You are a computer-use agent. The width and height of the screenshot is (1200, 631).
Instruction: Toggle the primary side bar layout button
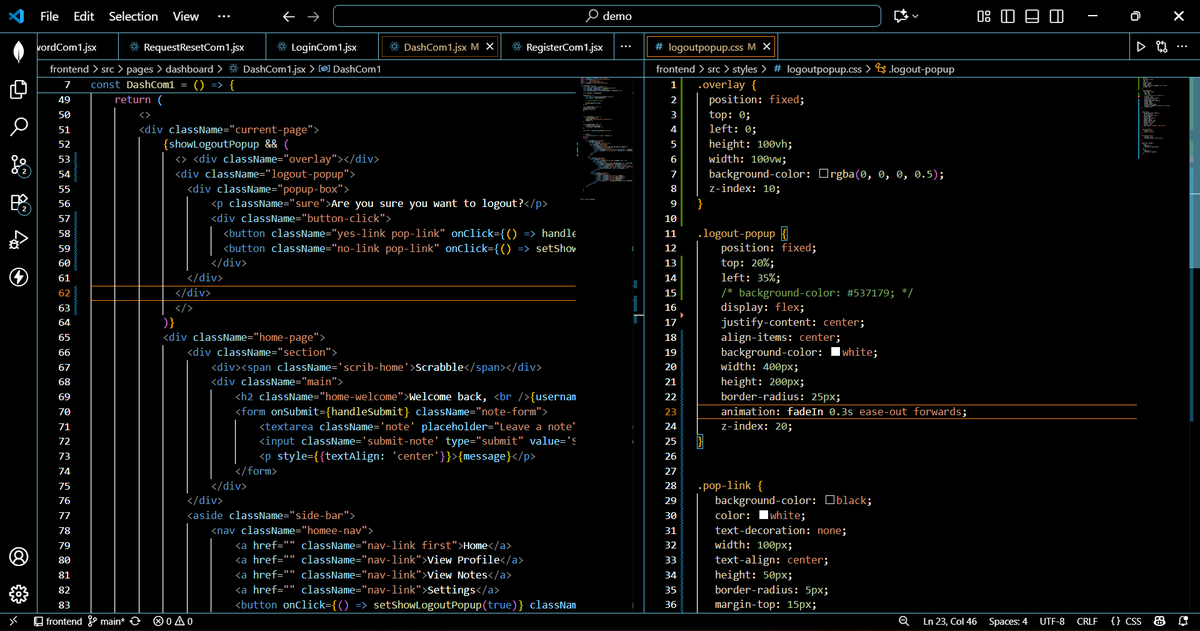click(x=1008, y=16)
